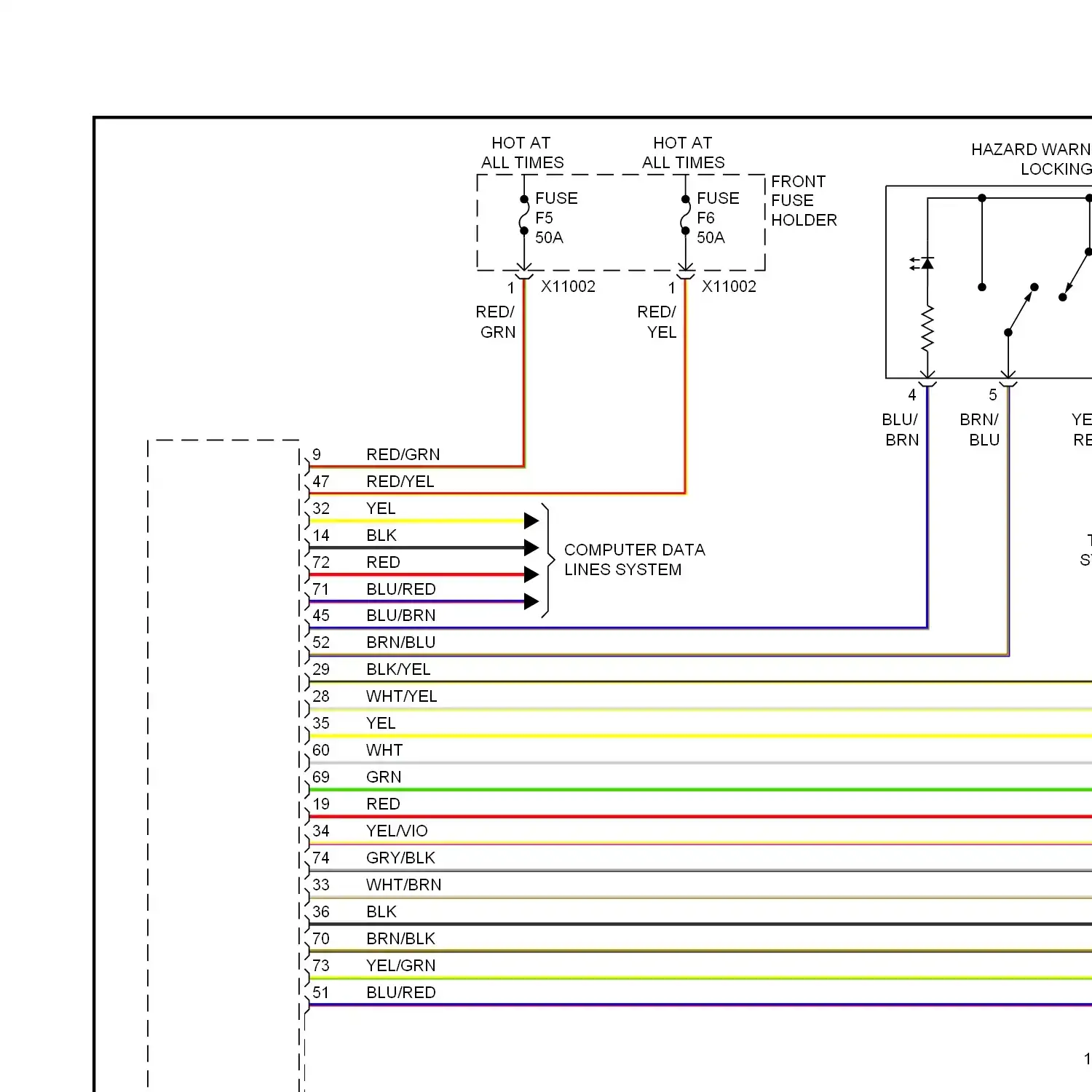Click the arrowhead on the BLK data line
Viewport: 1092px width, 1092px height.
click(531, 547)
